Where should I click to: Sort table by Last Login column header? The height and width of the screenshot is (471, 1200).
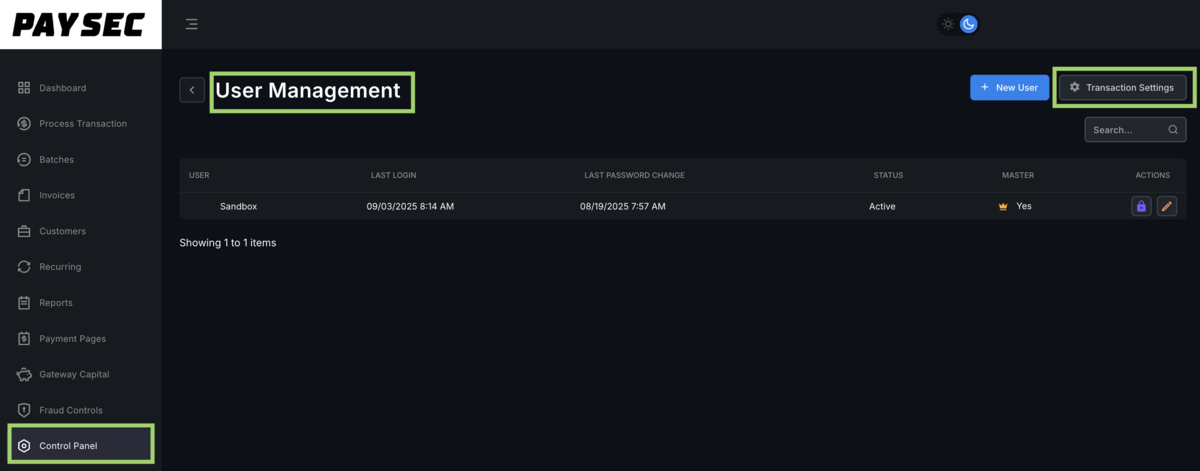point(393,175)
